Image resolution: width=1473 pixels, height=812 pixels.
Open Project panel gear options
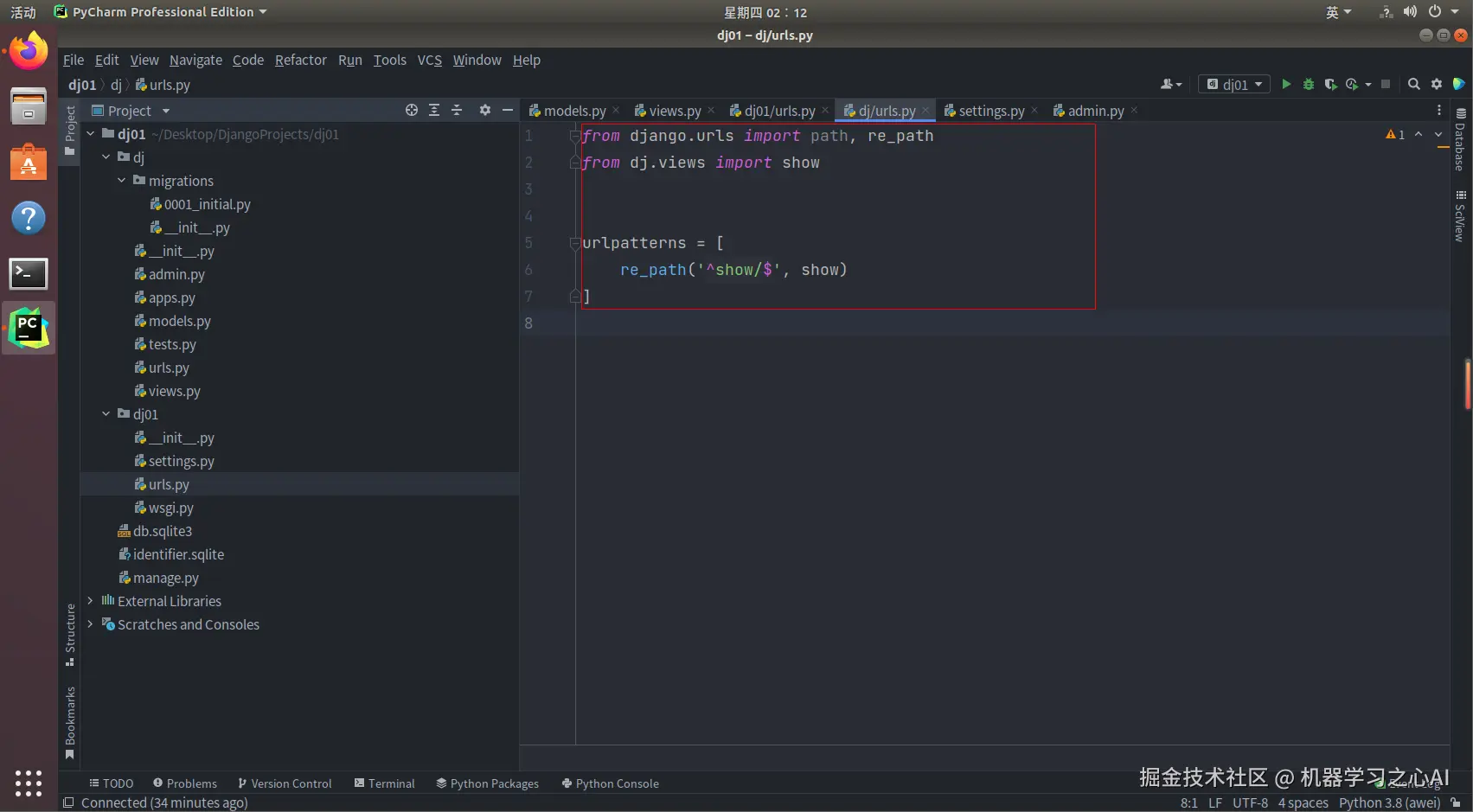point(484,110)
